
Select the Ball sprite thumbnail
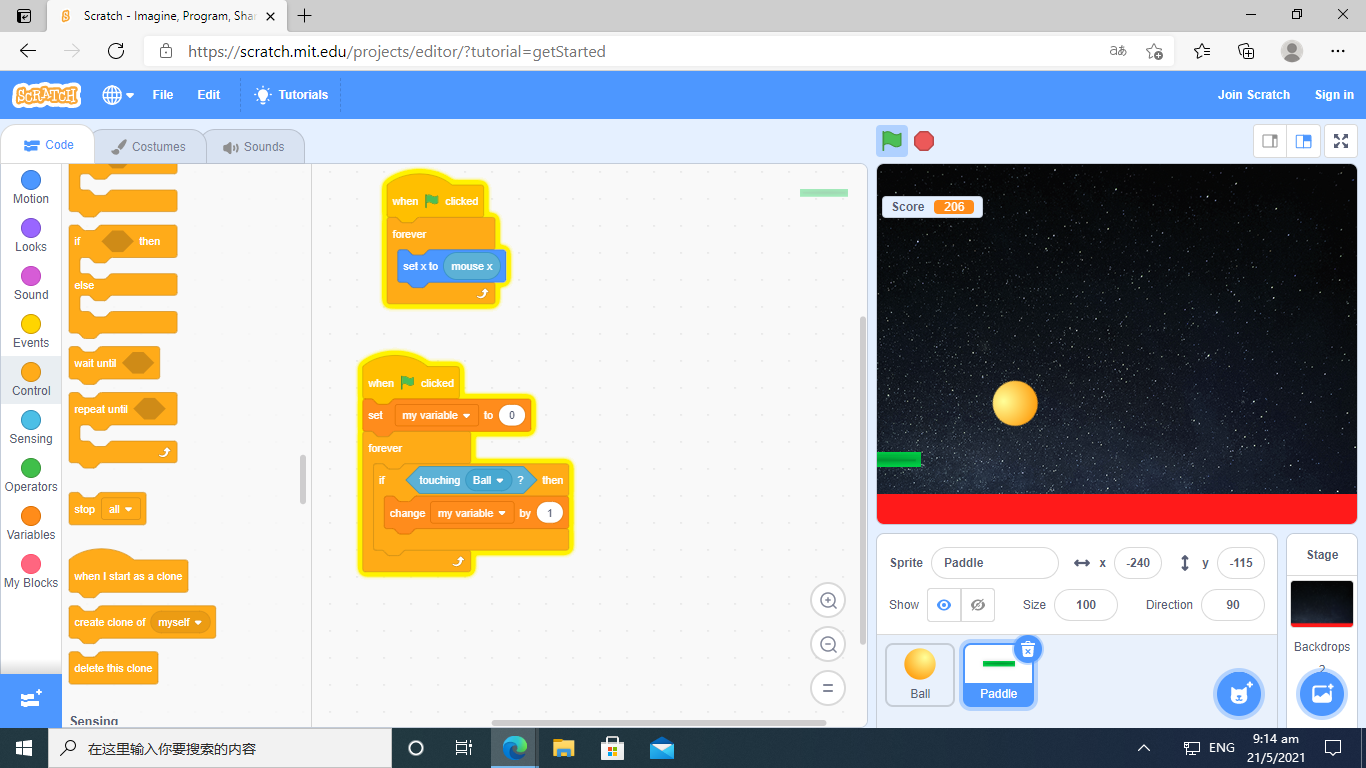click(919, 673)
